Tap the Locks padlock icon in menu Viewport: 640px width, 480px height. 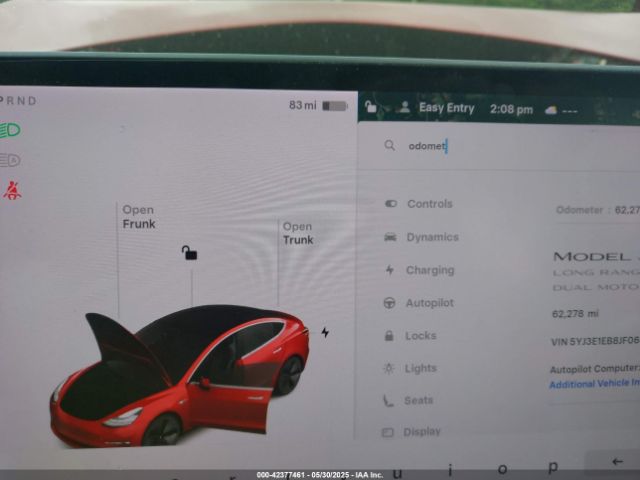(x=389, y=336)
